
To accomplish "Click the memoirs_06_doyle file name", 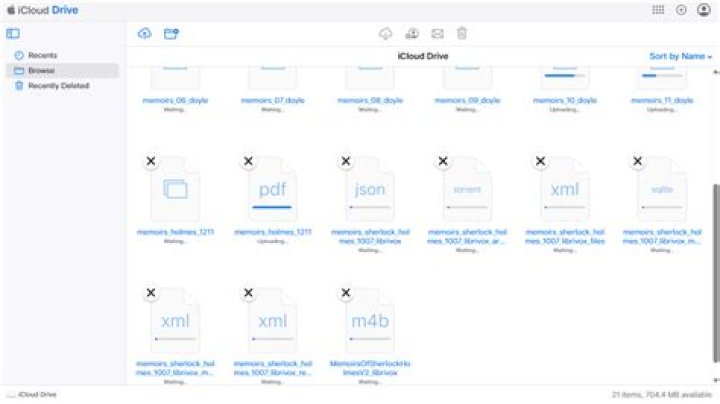I will coord(175,101).
